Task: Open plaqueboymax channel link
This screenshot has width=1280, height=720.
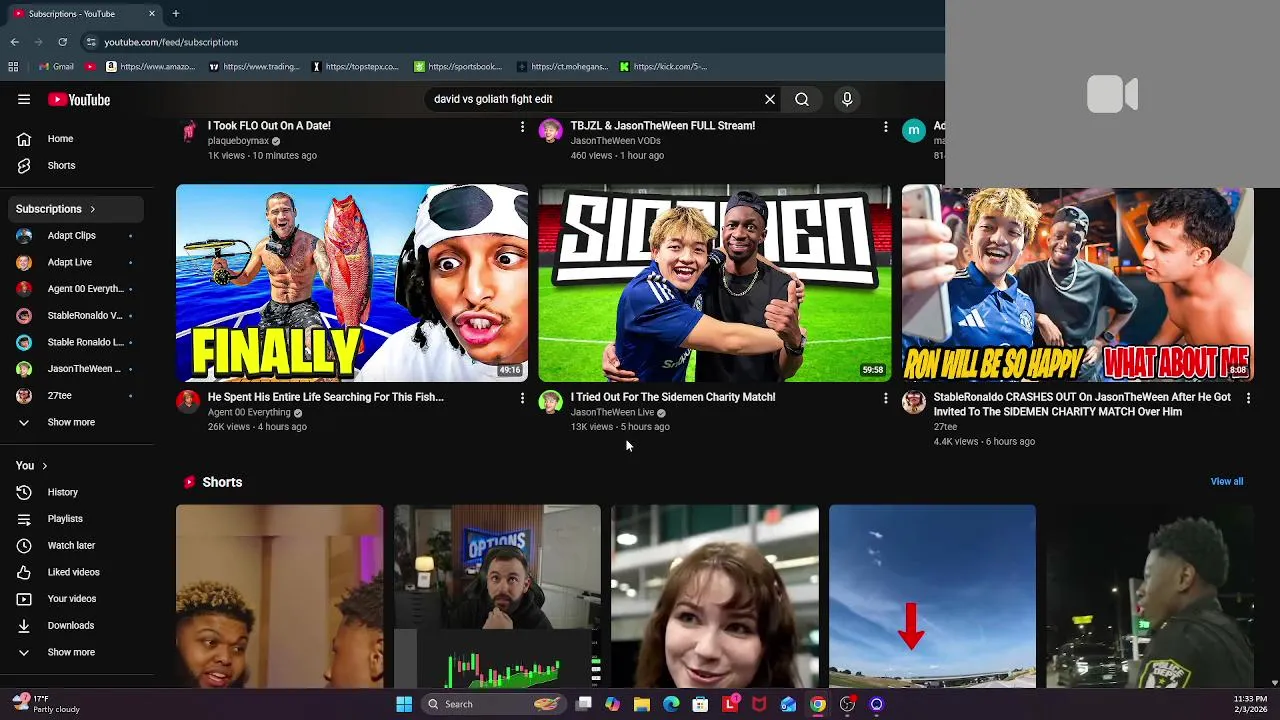Action: [x=238, y=141]
